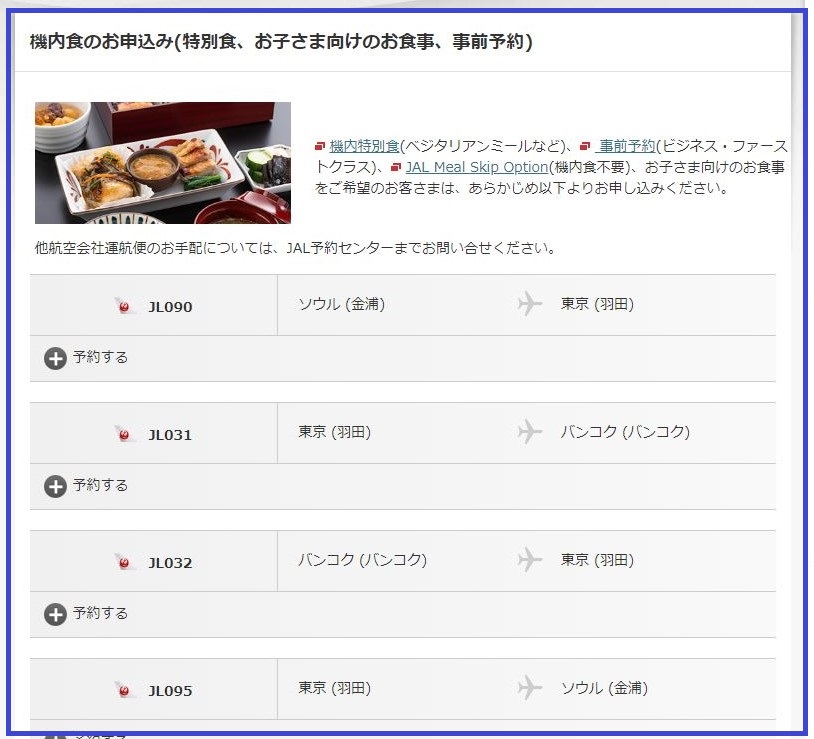814x739 pixels.
Task: Click the JAL crane logo next to JL095
Action: tap(124, 691)
